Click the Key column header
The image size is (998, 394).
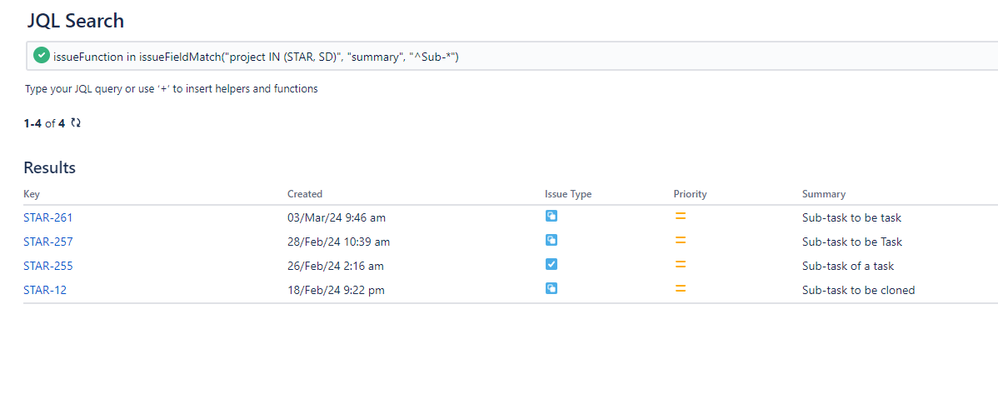tap(31, 194)
